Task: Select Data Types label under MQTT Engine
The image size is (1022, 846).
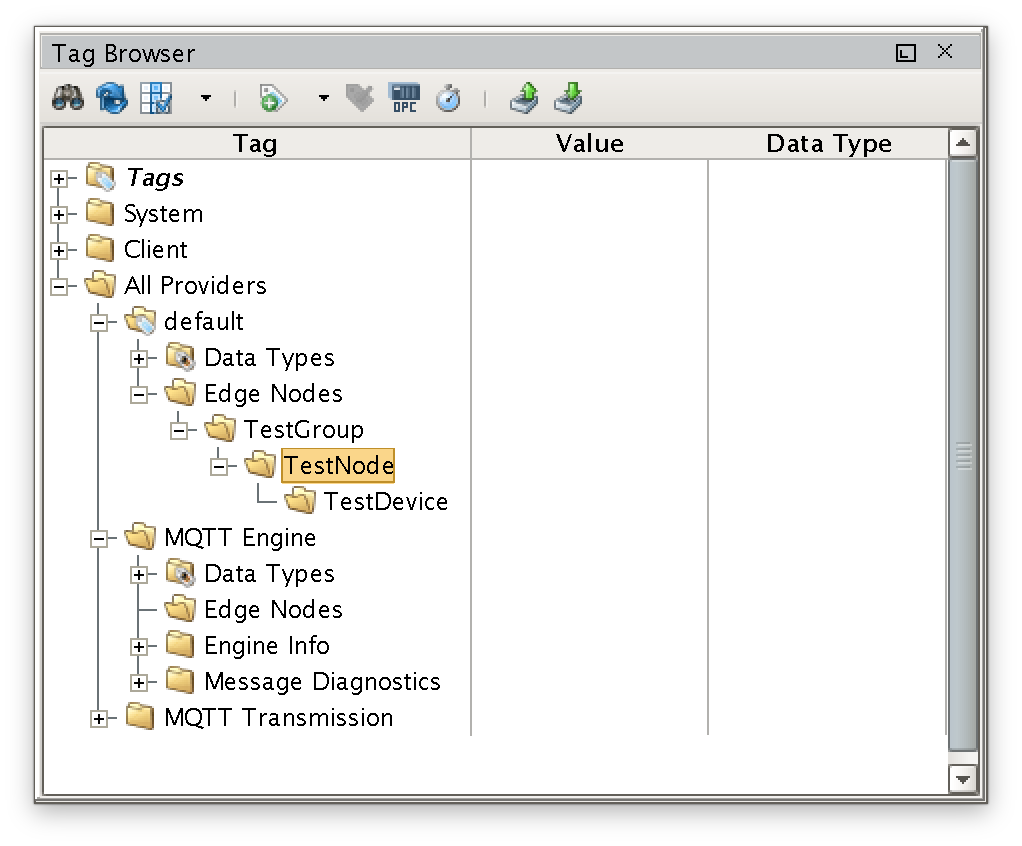Action: 269,574
